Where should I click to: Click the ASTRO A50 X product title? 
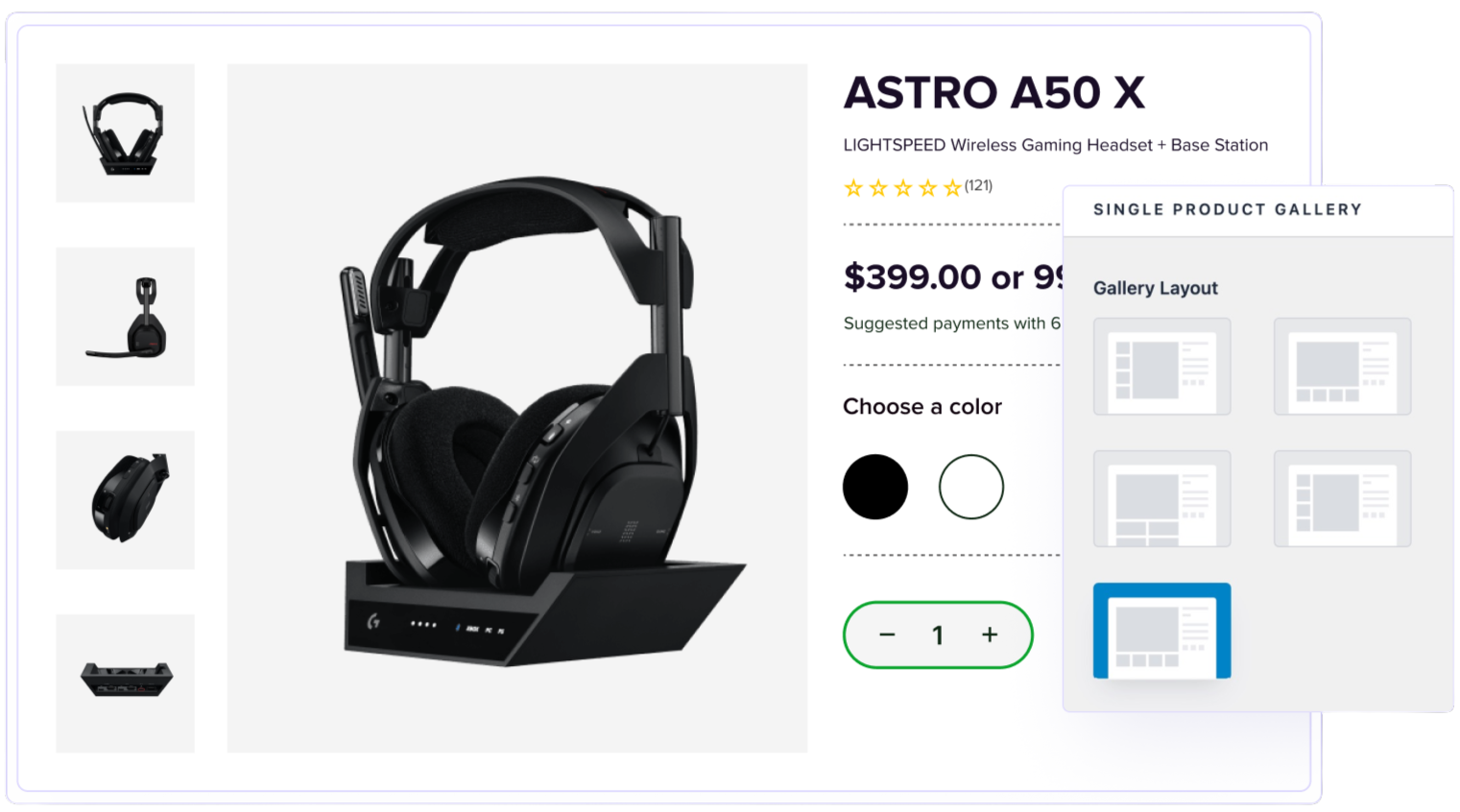994,93
